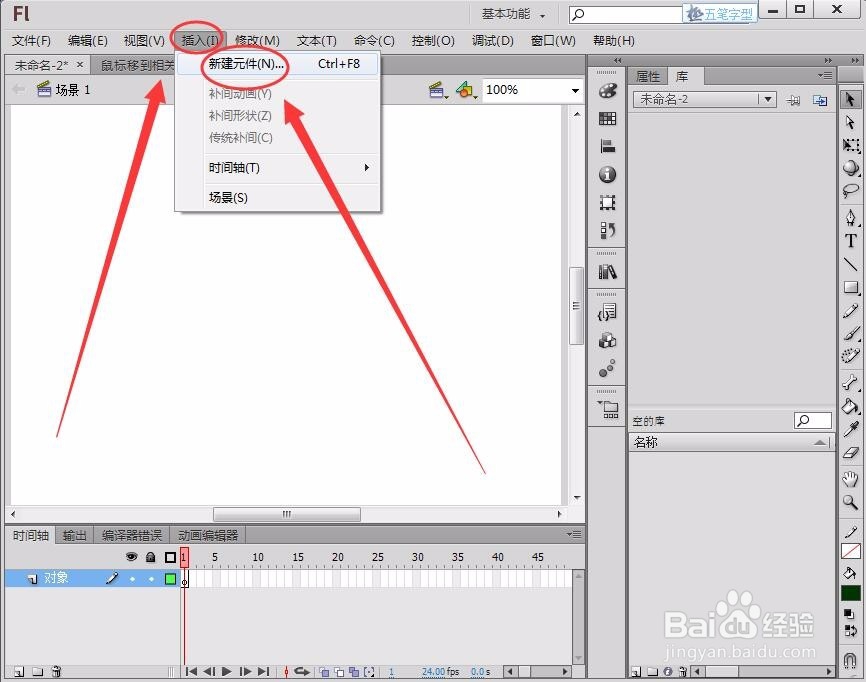Screen dimensions: 866x682
Task: Play the timeline animation
Action: pyautogui.click(x=226, y=672)
